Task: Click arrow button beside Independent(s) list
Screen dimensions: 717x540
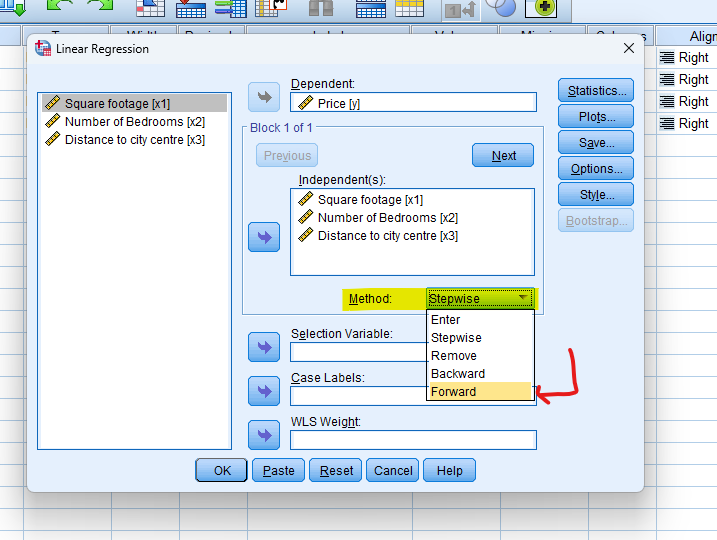Action: (x=264, y=237)
